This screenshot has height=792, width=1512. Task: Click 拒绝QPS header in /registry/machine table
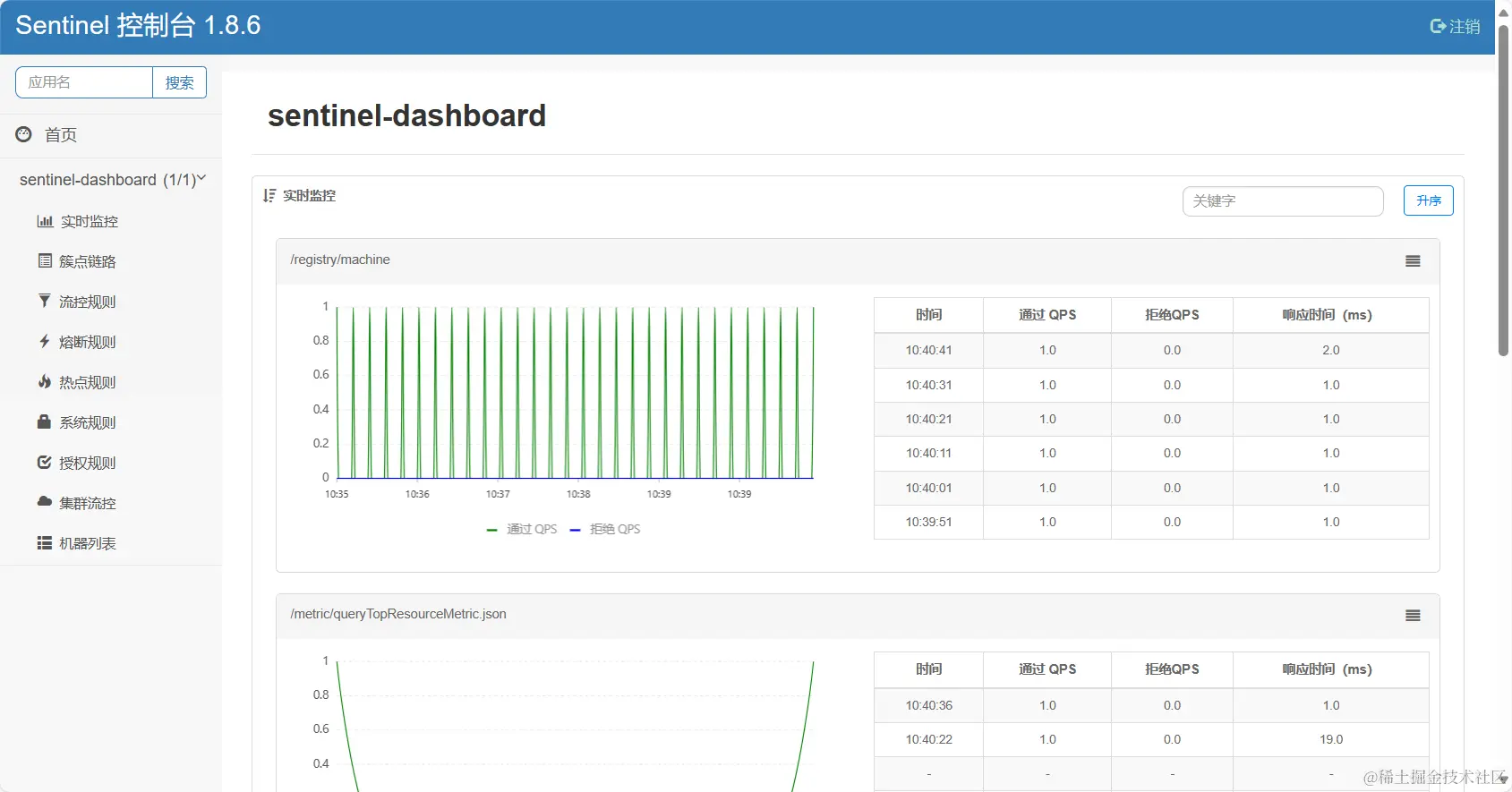coord(1172,315)
